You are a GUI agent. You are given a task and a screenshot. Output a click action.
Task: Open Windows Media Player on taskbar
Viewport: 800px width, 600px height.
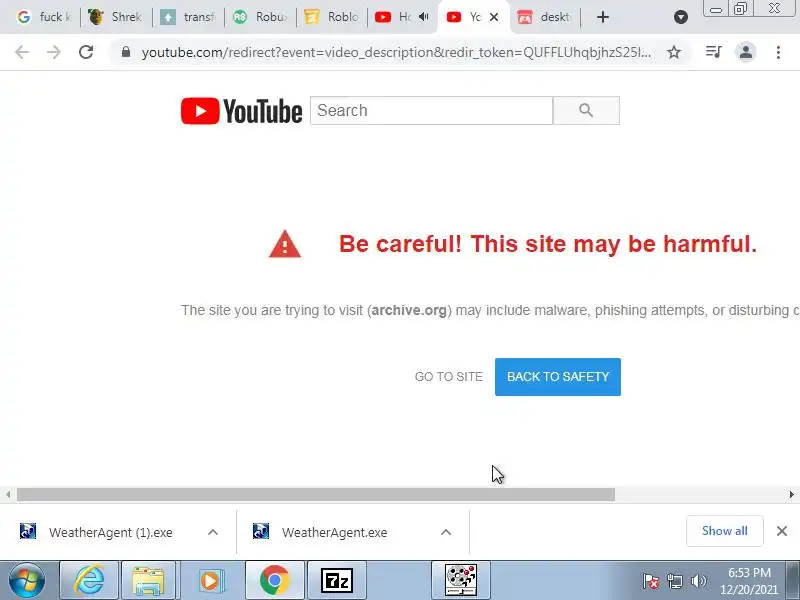[x=210, y=581]
